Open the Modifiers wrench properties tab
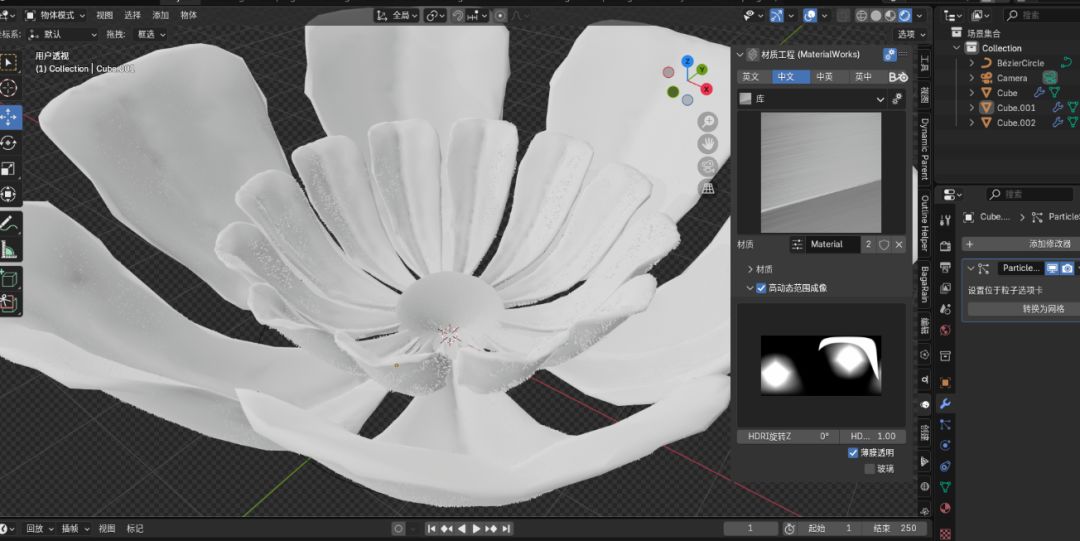 pos(945,404)
